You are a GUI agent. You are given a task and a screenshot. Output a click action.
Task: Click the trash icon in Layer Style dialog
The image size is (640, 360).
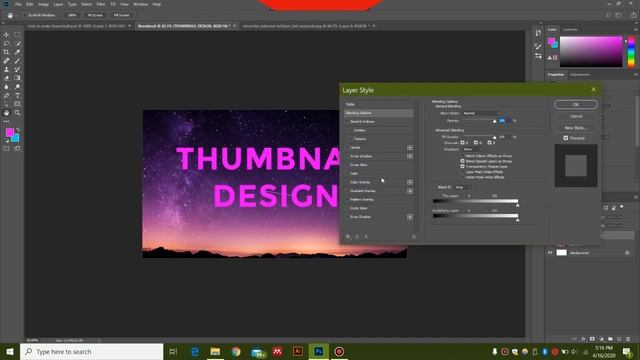413,236
